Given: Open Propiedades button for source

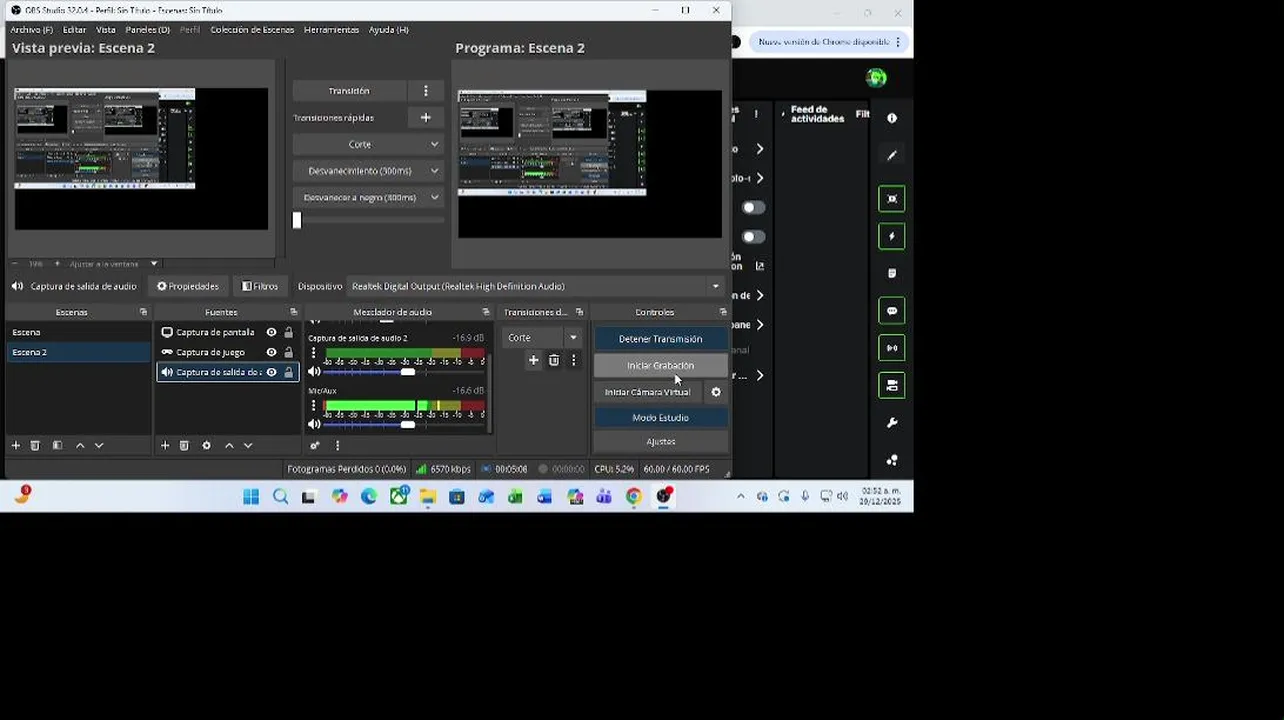Looking at the screenshot, I should tap(187, 286).
